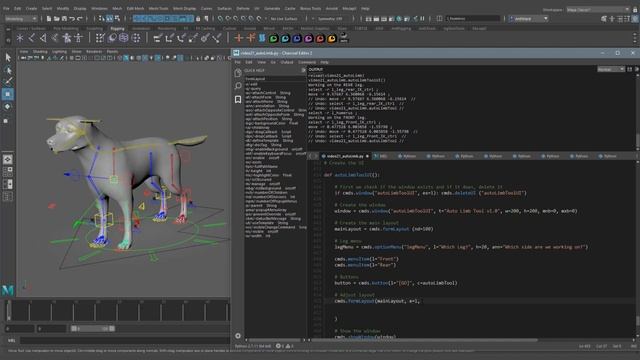Viewport: 640px width, 360px height.
Task: Open the Symmetry Off dropdown
Action: click(331, 18)
